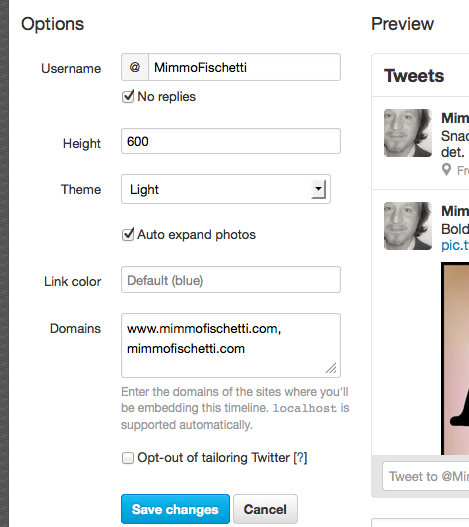Click the Save changes button
Viewport: 469px width, 527px height.
point(175,509)
